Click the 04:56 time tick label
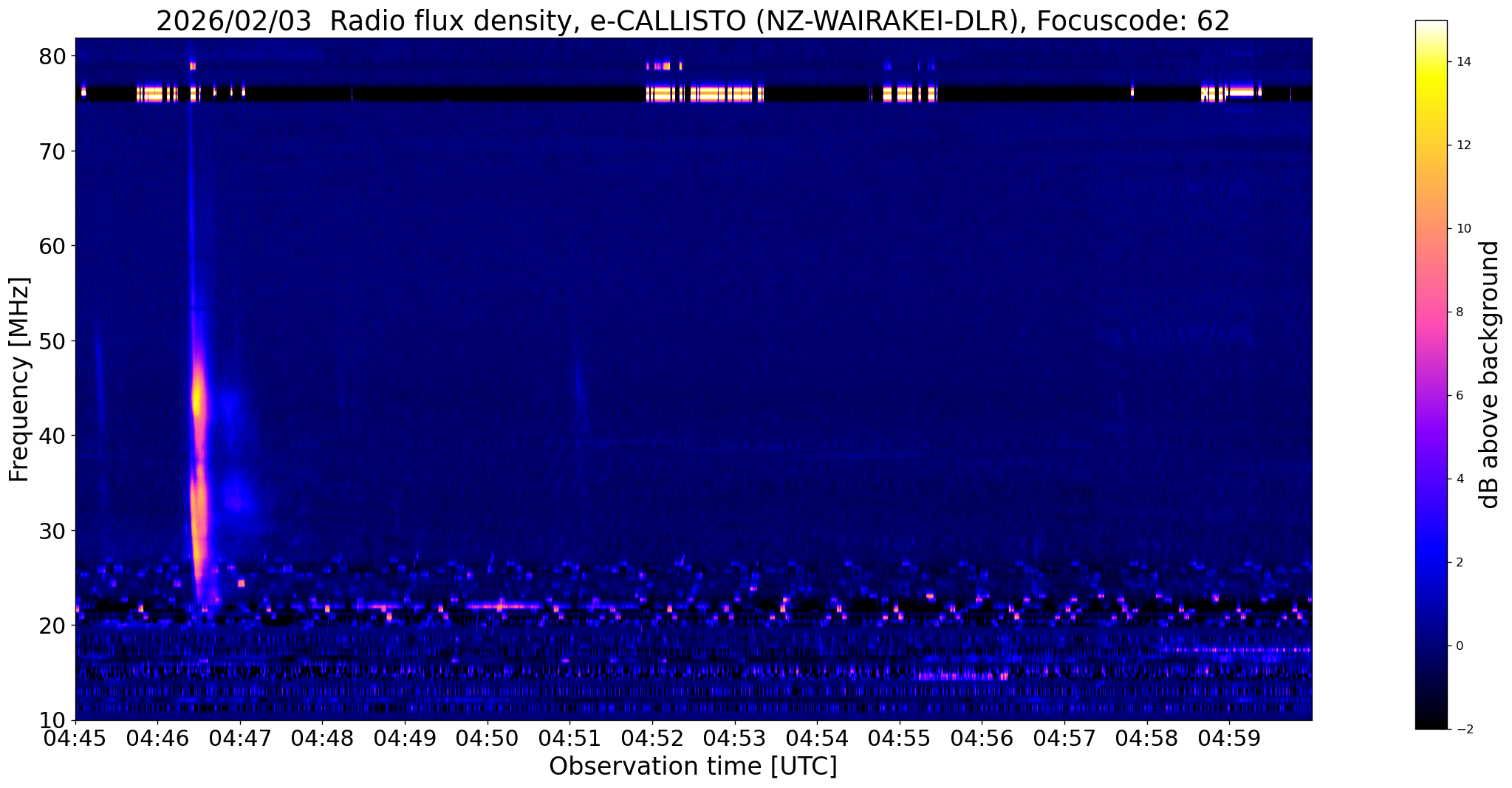1512x788 pixels. 982,738
